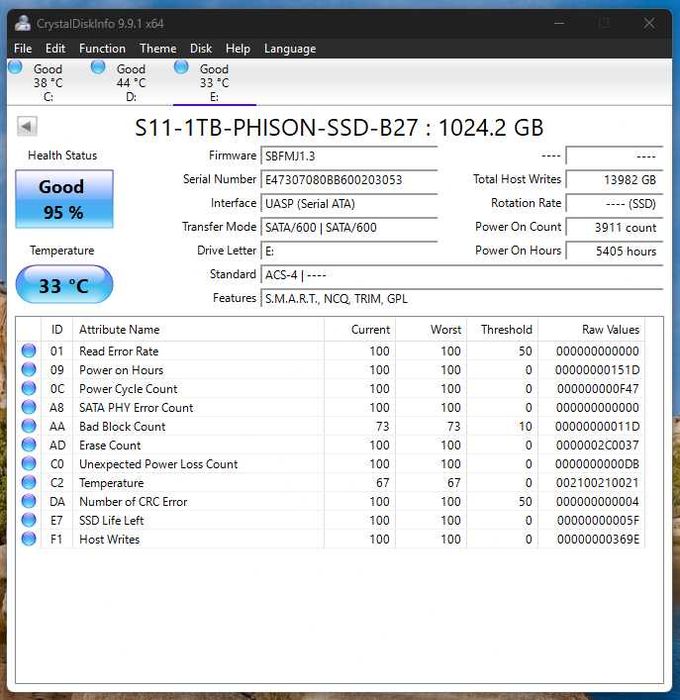Switch to drive D: disk tab
This screenshot has width=680, height=700.
point(131,83)
